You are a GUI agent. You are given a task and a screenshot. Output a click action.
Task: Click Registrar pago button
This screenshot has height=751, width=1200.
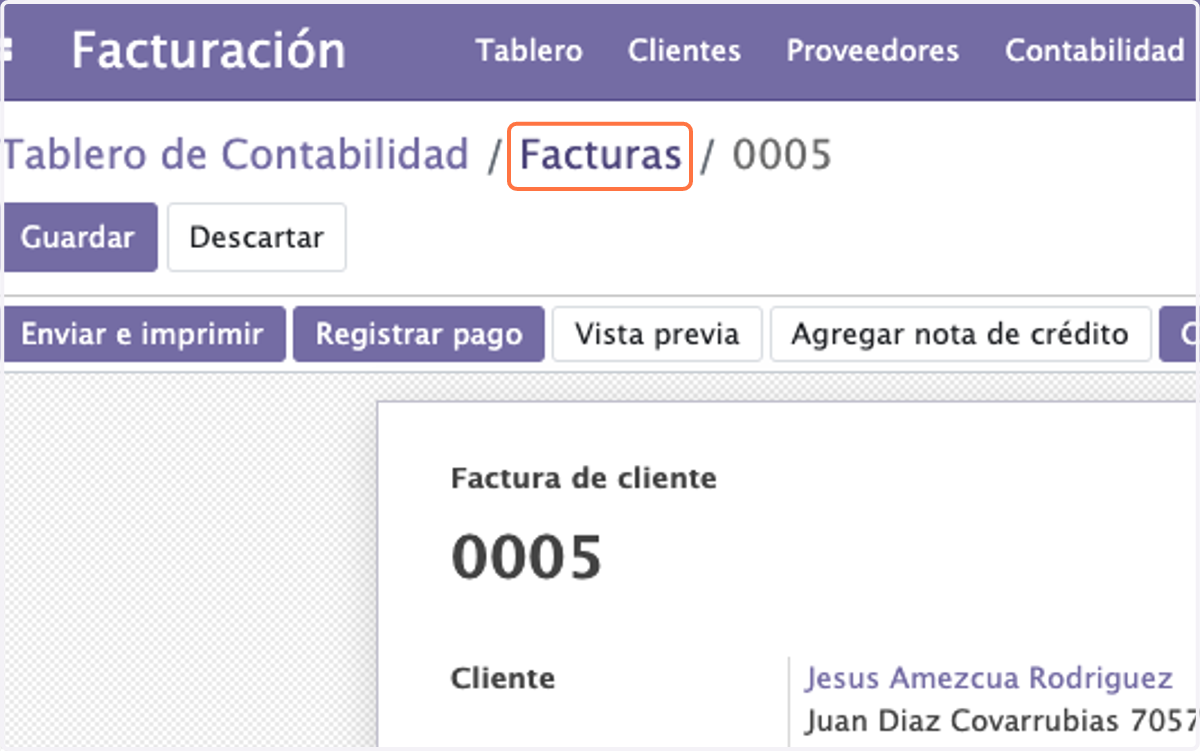(419, 334)
